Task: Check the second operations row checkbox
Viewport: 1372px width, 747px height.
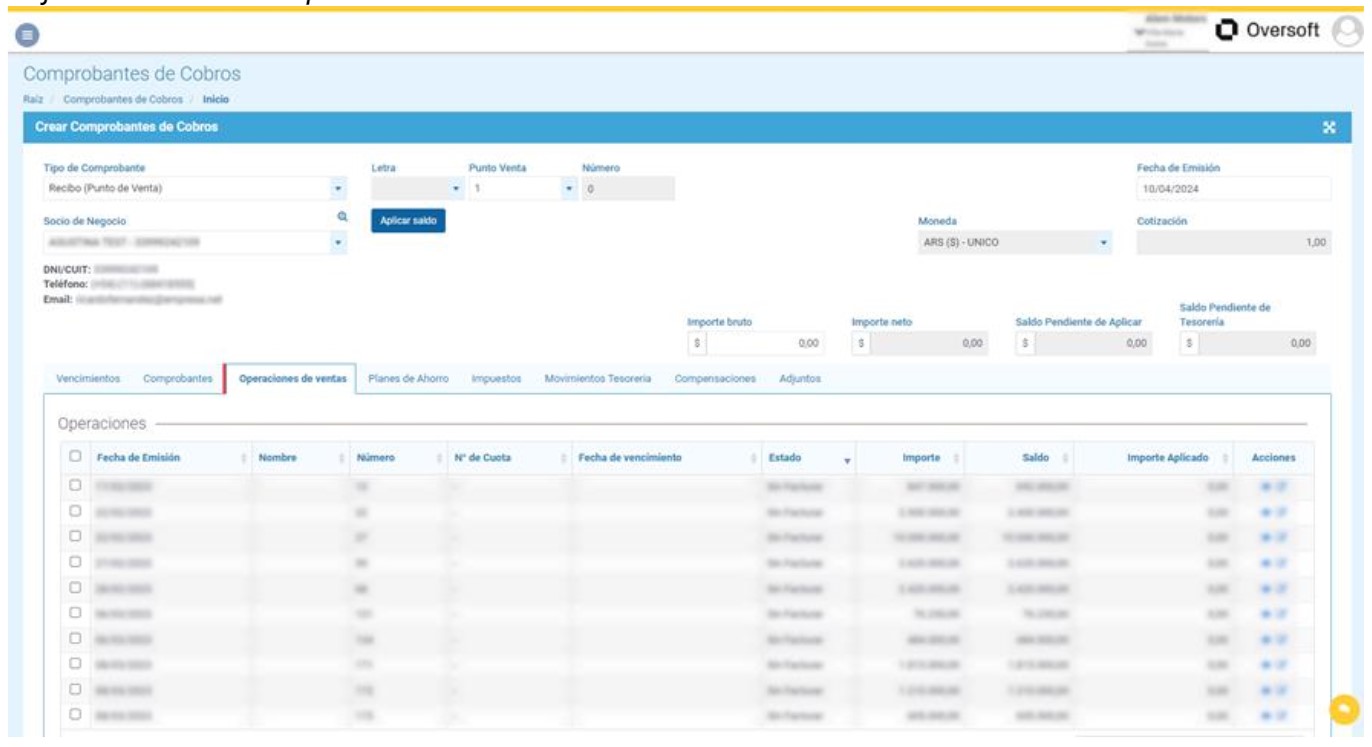Action: 75,511
